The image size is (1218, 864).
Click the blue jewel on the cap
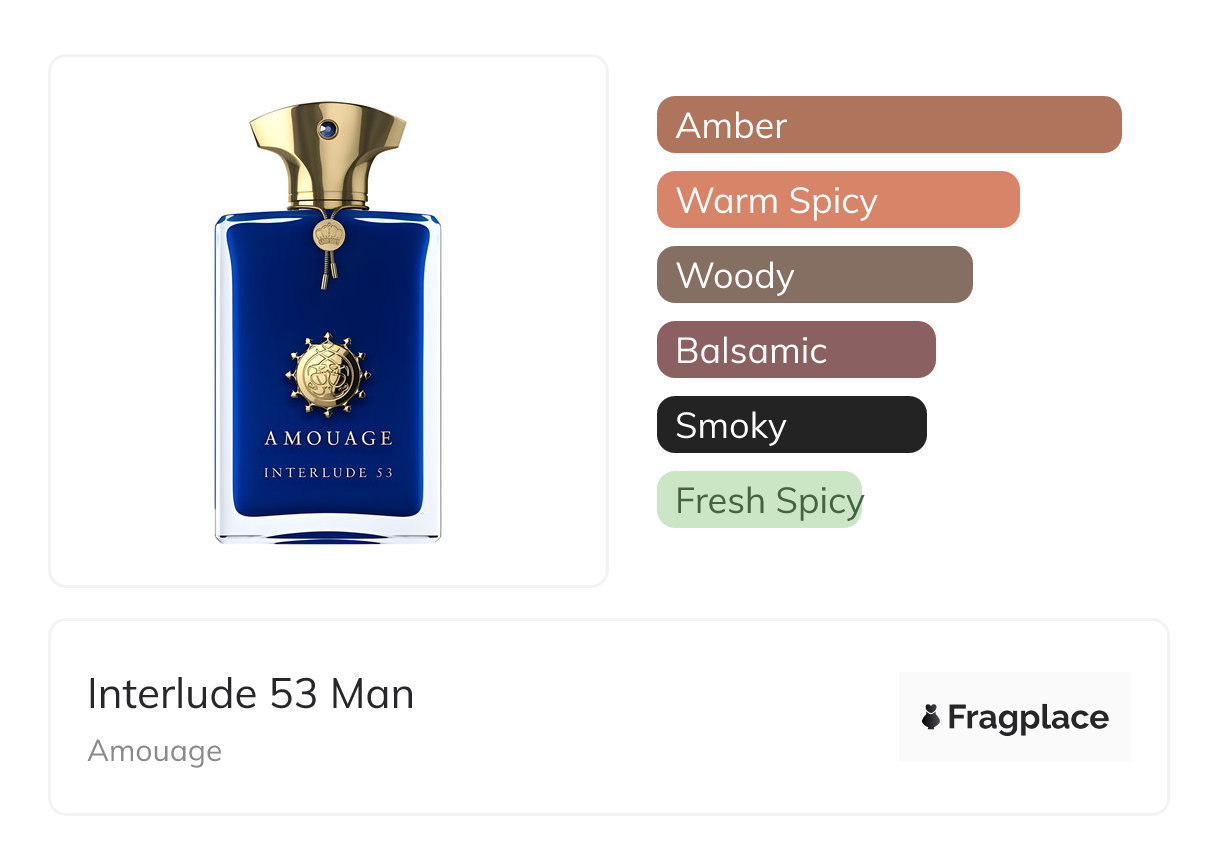[327, 129]
